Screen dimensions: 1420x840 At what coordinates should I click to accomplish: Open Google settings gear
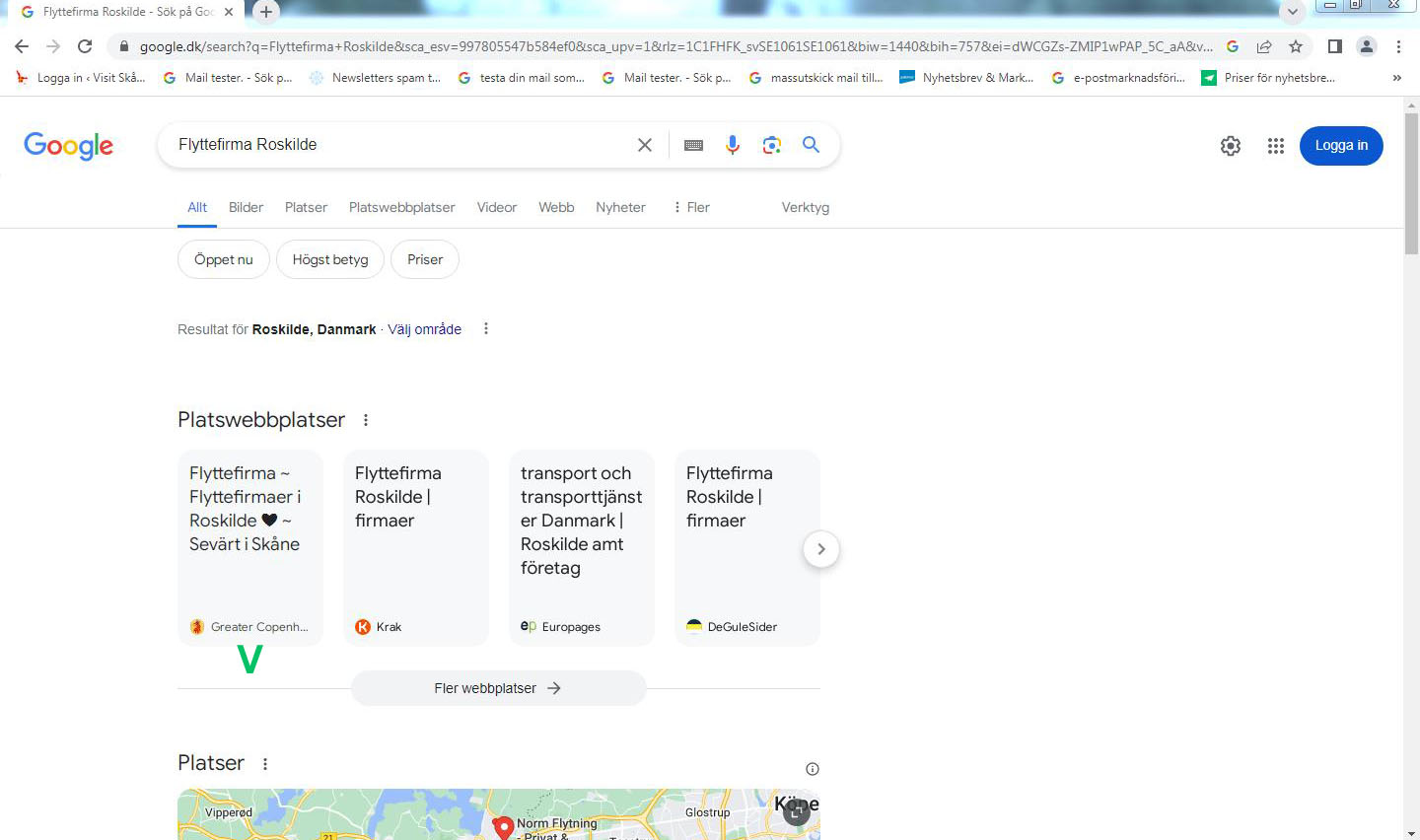(1231, 146)
